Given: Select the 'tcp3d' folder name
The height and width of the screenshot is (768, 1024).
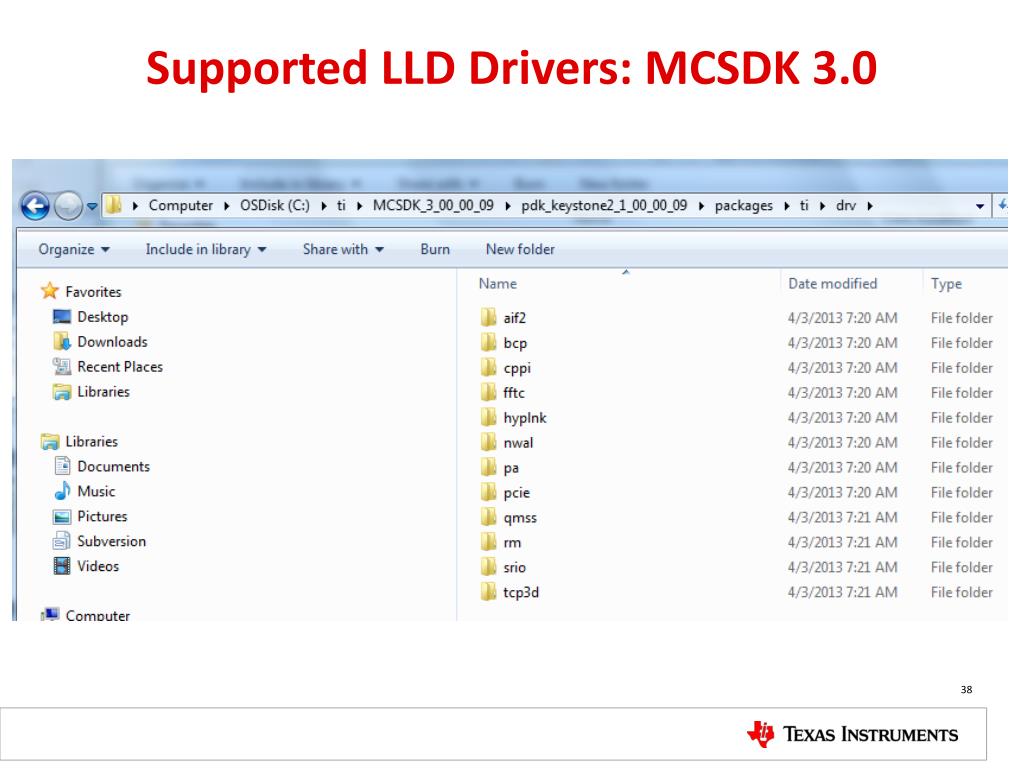Looking at the screenshot, I should pyautogui.click(x=521, y=592).
